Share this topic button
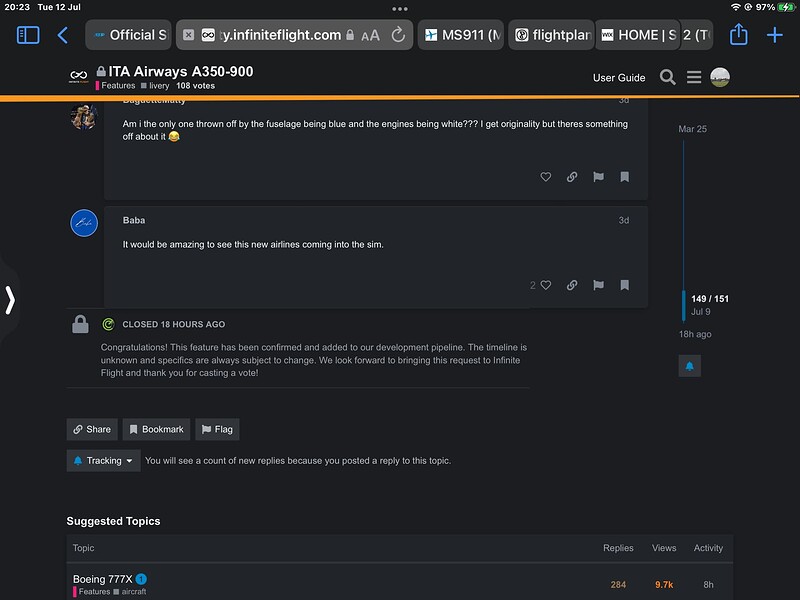Screen dimensions: 800x600 pos(92,430)
